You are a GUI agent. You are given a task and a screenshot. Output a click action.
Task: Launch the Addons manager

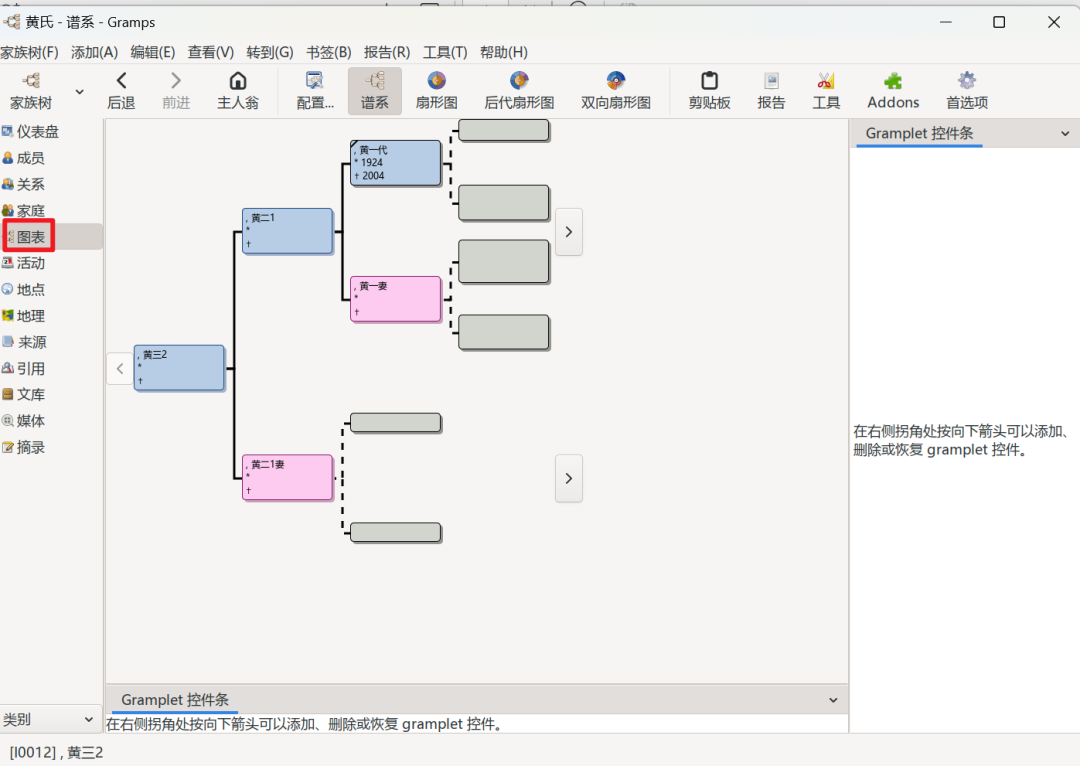[x=892, y=90]
